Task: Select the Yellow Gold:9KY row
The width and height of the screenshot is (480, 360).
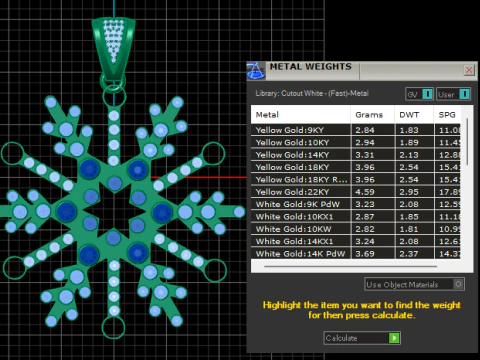Action: click(x=356, y=130)
